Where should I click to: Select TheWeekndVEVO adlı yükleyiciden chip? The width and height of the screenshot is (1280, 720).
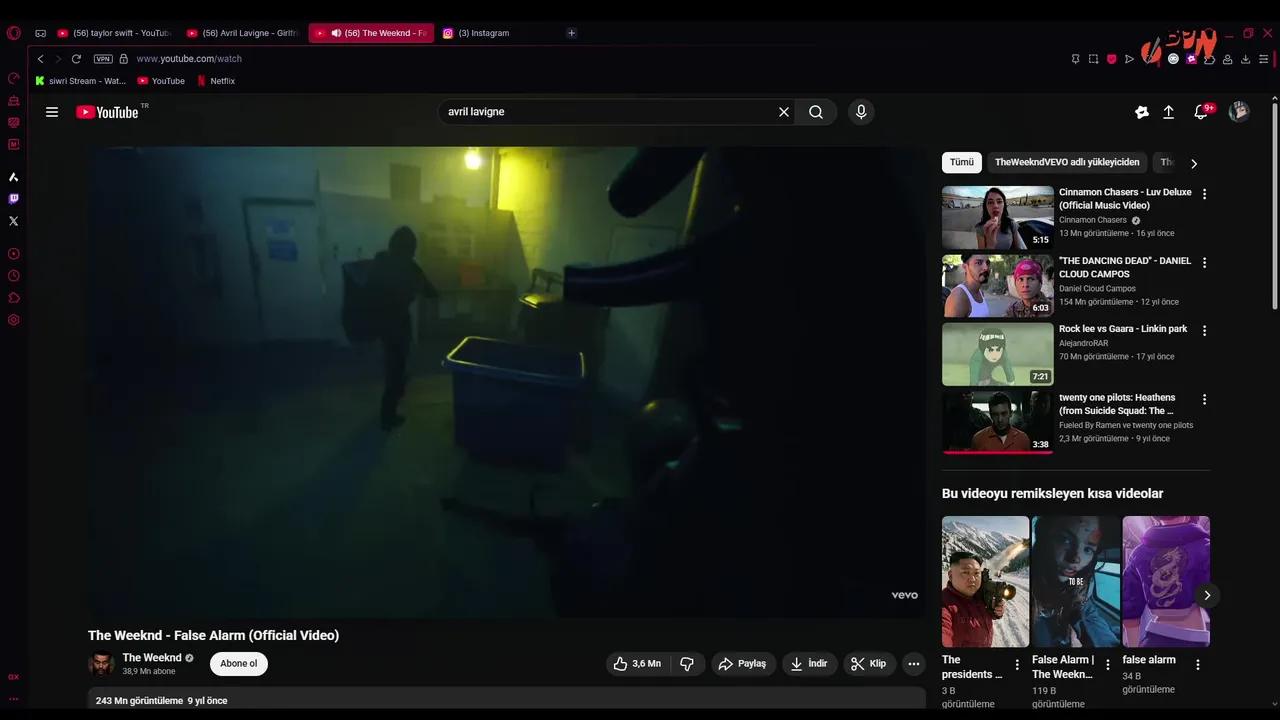[x=1067, y=162]
